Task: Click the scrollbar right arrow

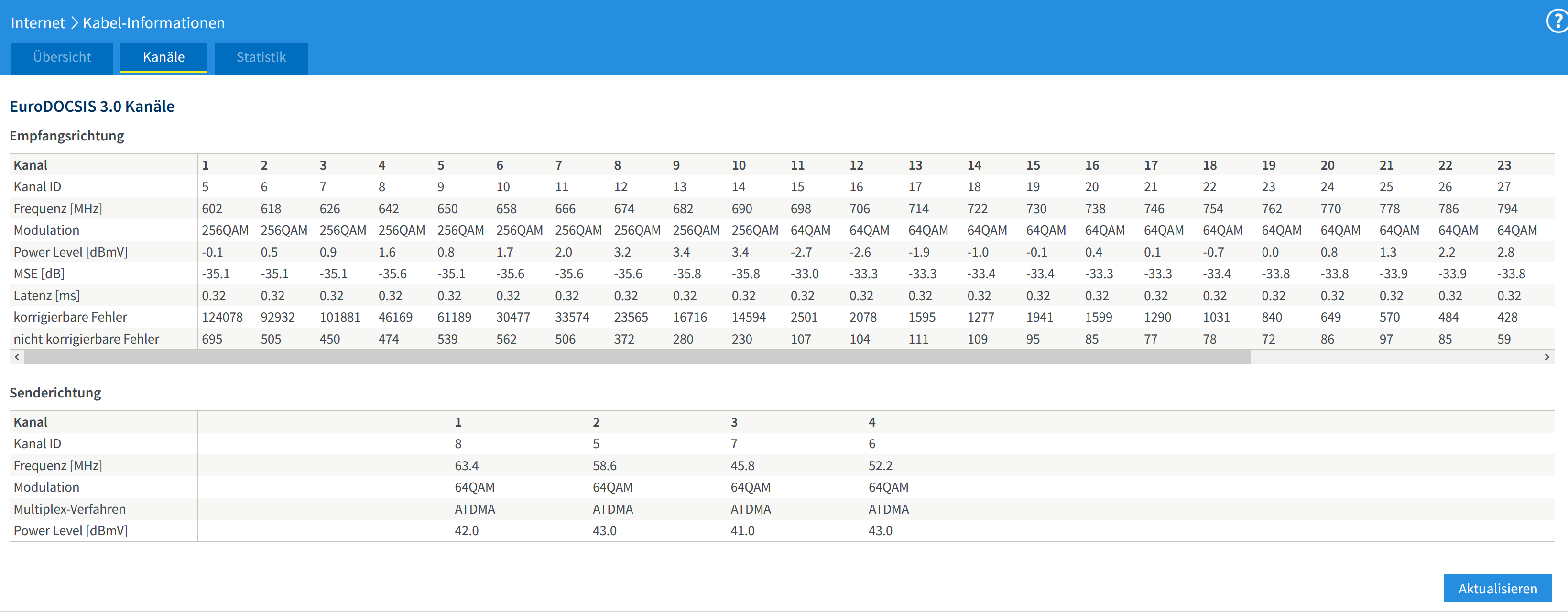Action: [1546, 357]
